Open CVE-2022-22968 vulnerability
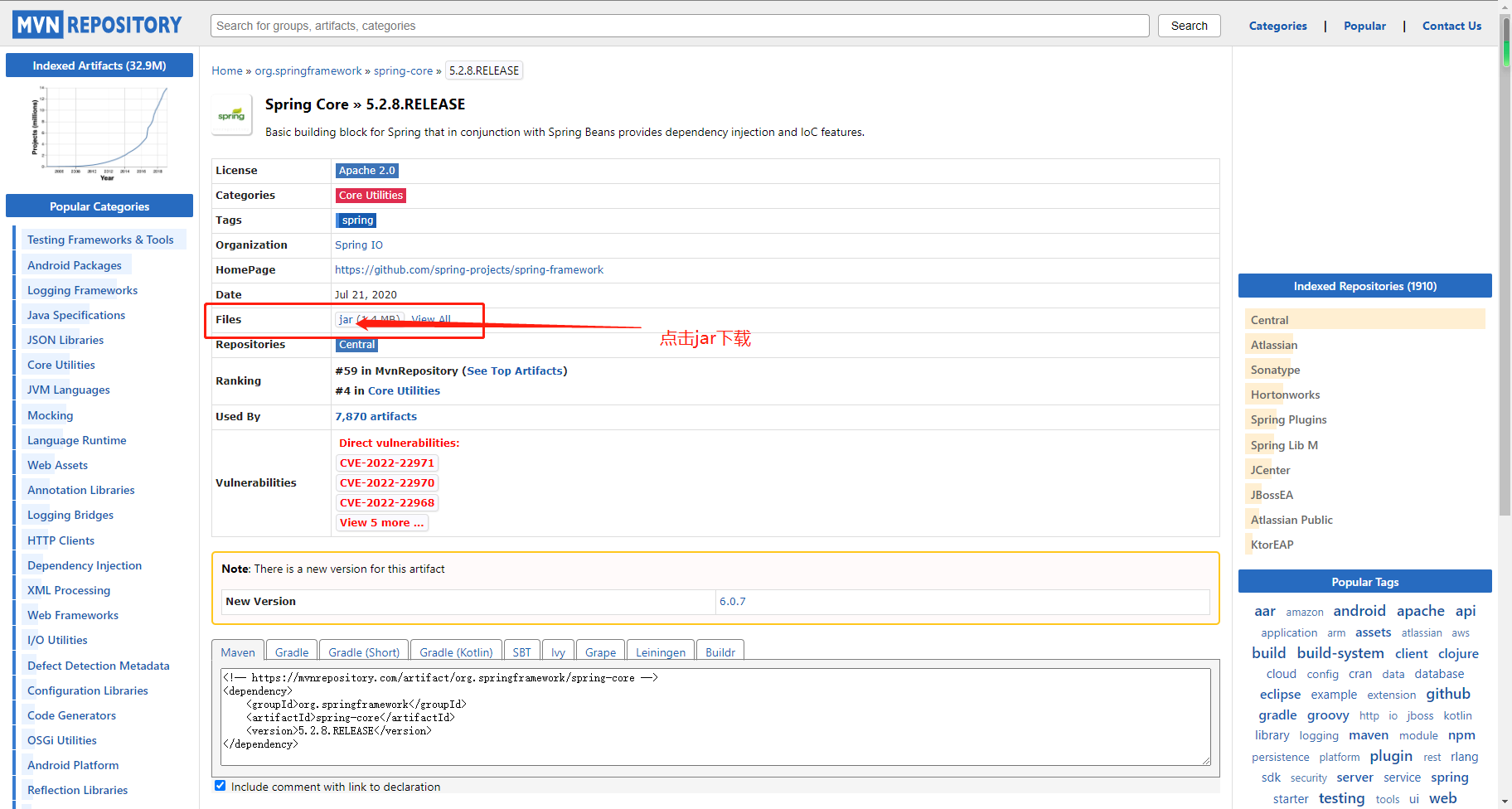 (x=387, y=503)
